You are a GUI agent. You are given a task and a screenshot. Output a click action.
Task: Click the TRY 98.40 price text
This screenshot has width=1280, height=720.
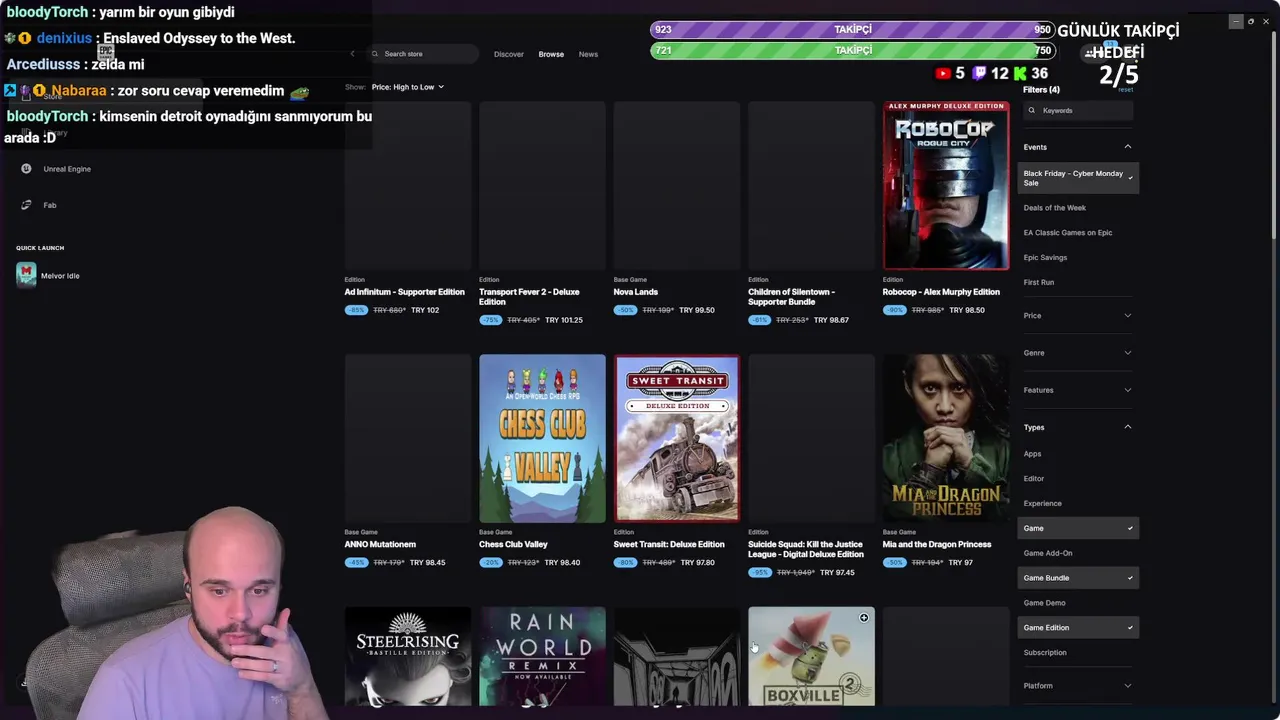click(562, 563)
